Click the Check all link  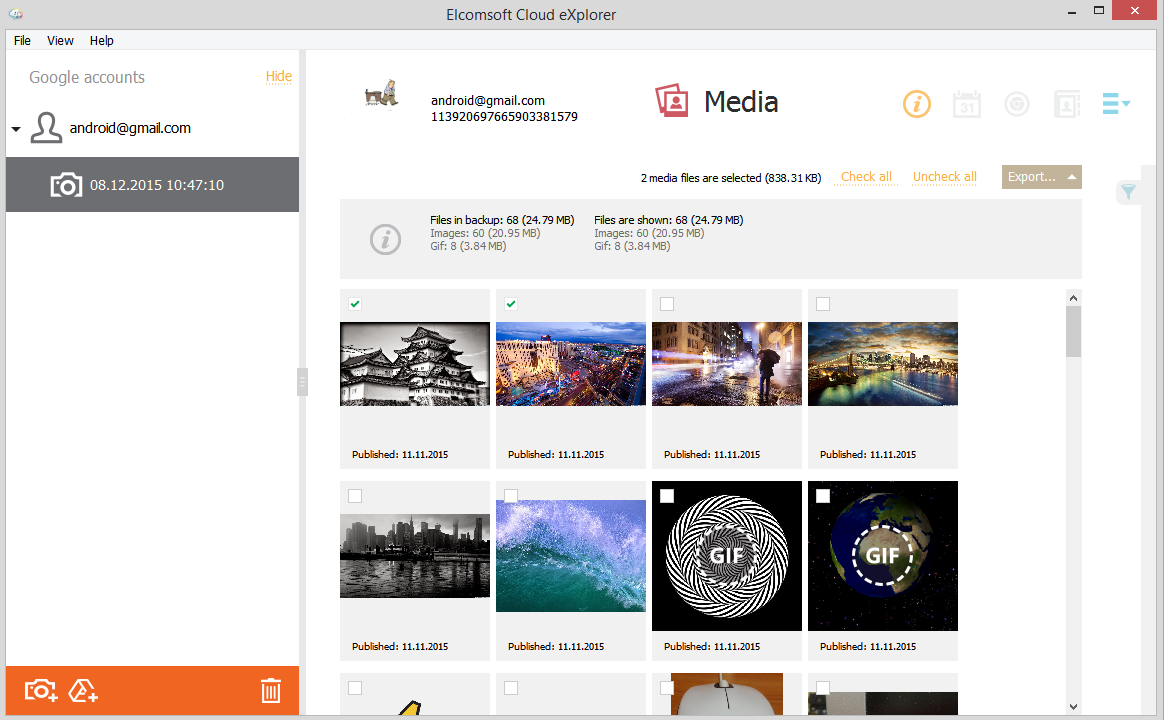click(x=866, y=177)
